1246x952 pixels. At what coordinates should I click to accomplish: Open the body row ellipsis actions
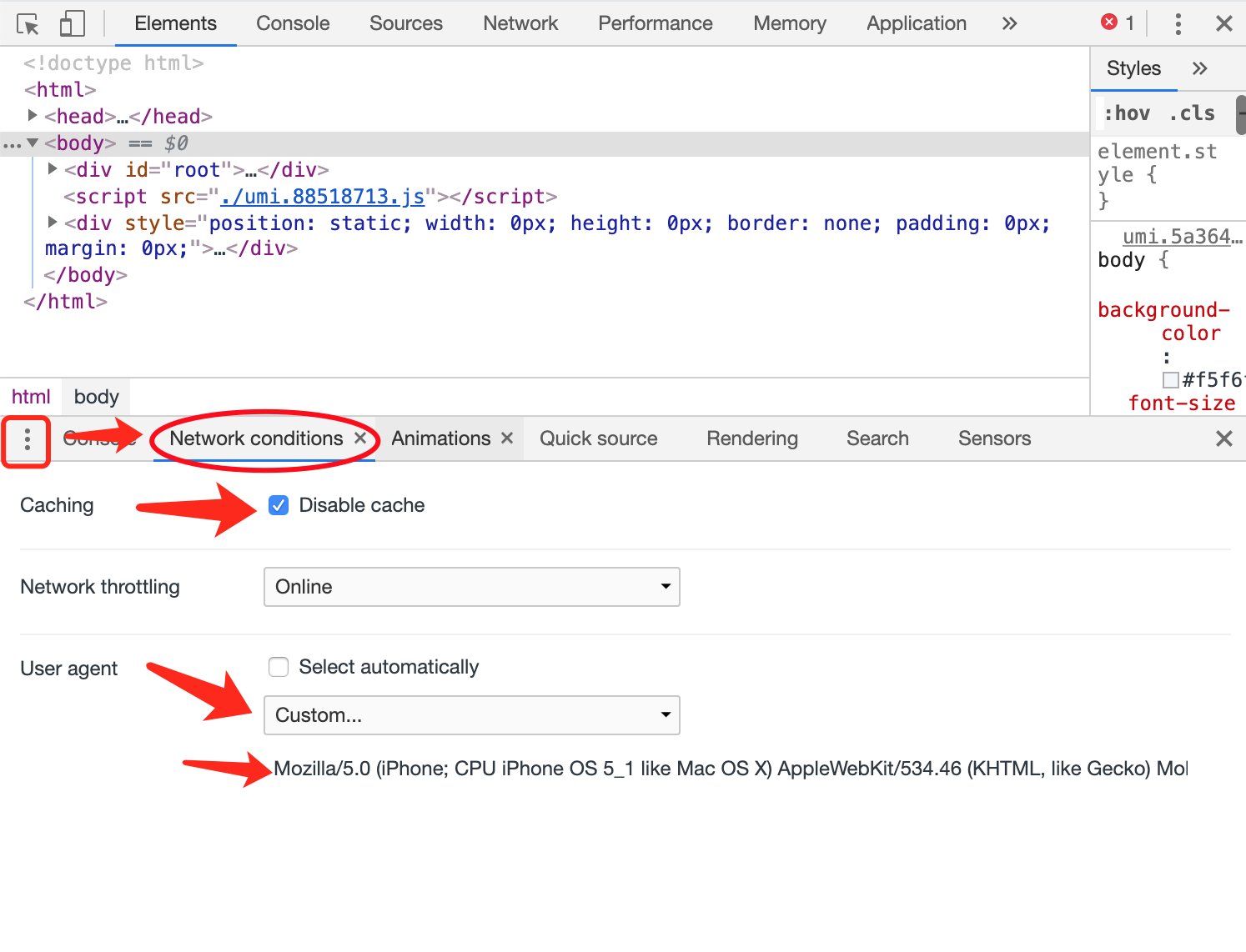coord(12,145)
